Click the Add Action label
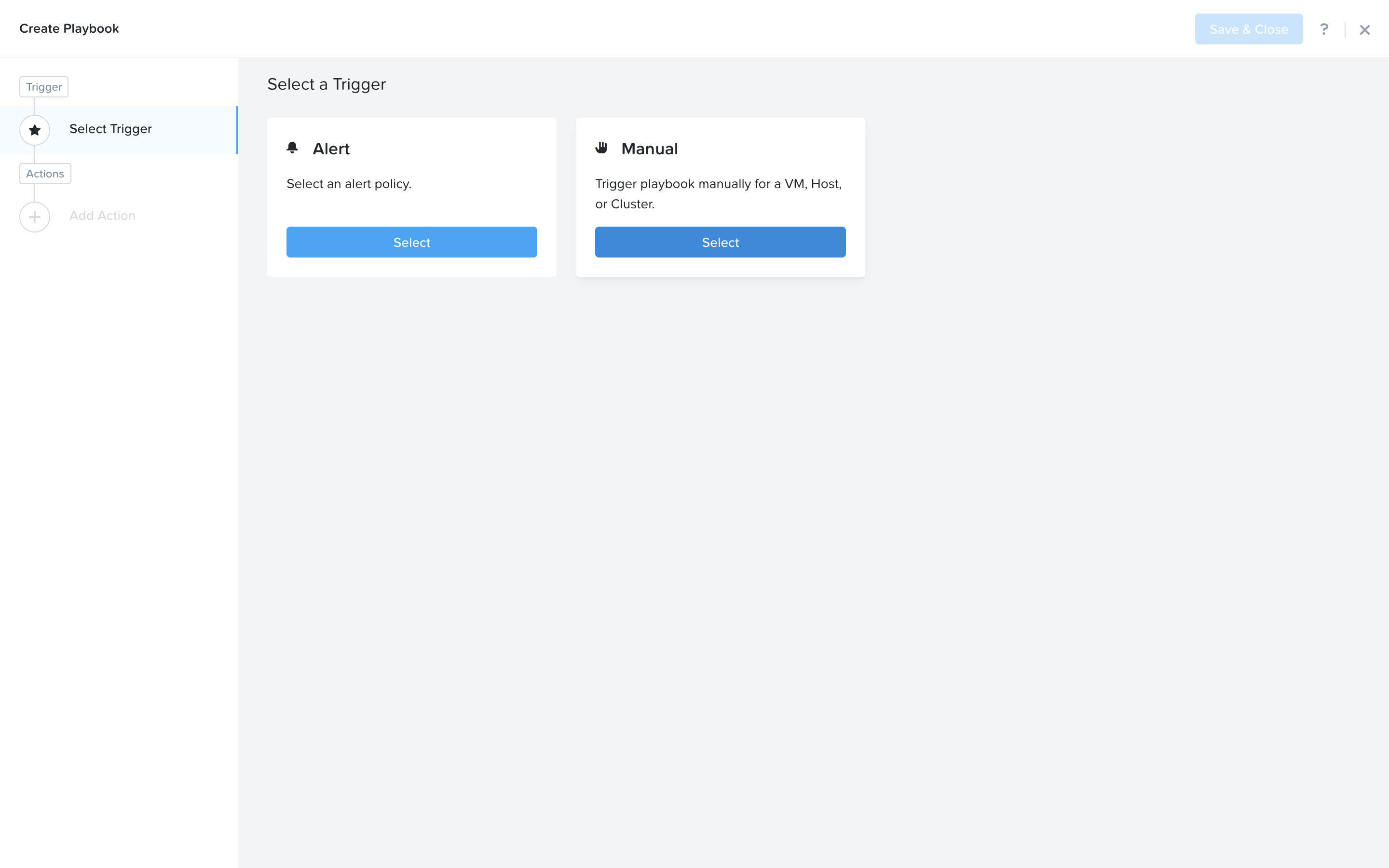The image size is (1389, 868). [x=102, y=216]
